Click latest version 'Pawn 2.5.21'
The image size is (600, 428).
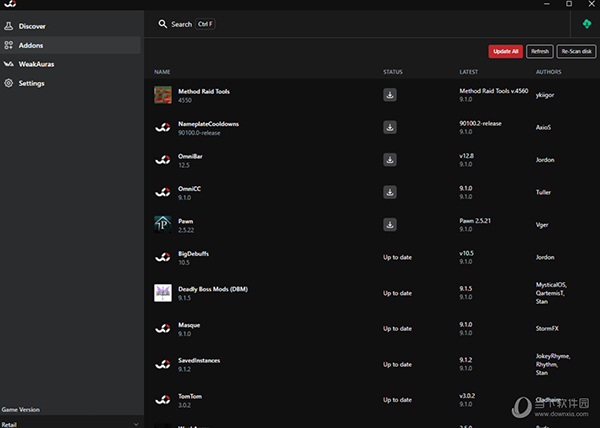[475, 221]
